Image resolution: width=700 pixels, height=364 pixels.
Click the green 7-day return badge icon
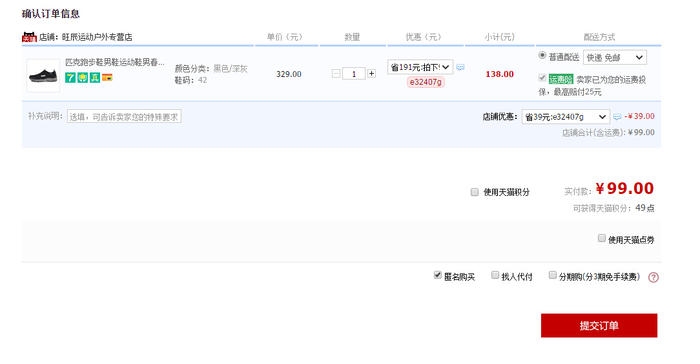pyautogui.click(x=70, y=78)
